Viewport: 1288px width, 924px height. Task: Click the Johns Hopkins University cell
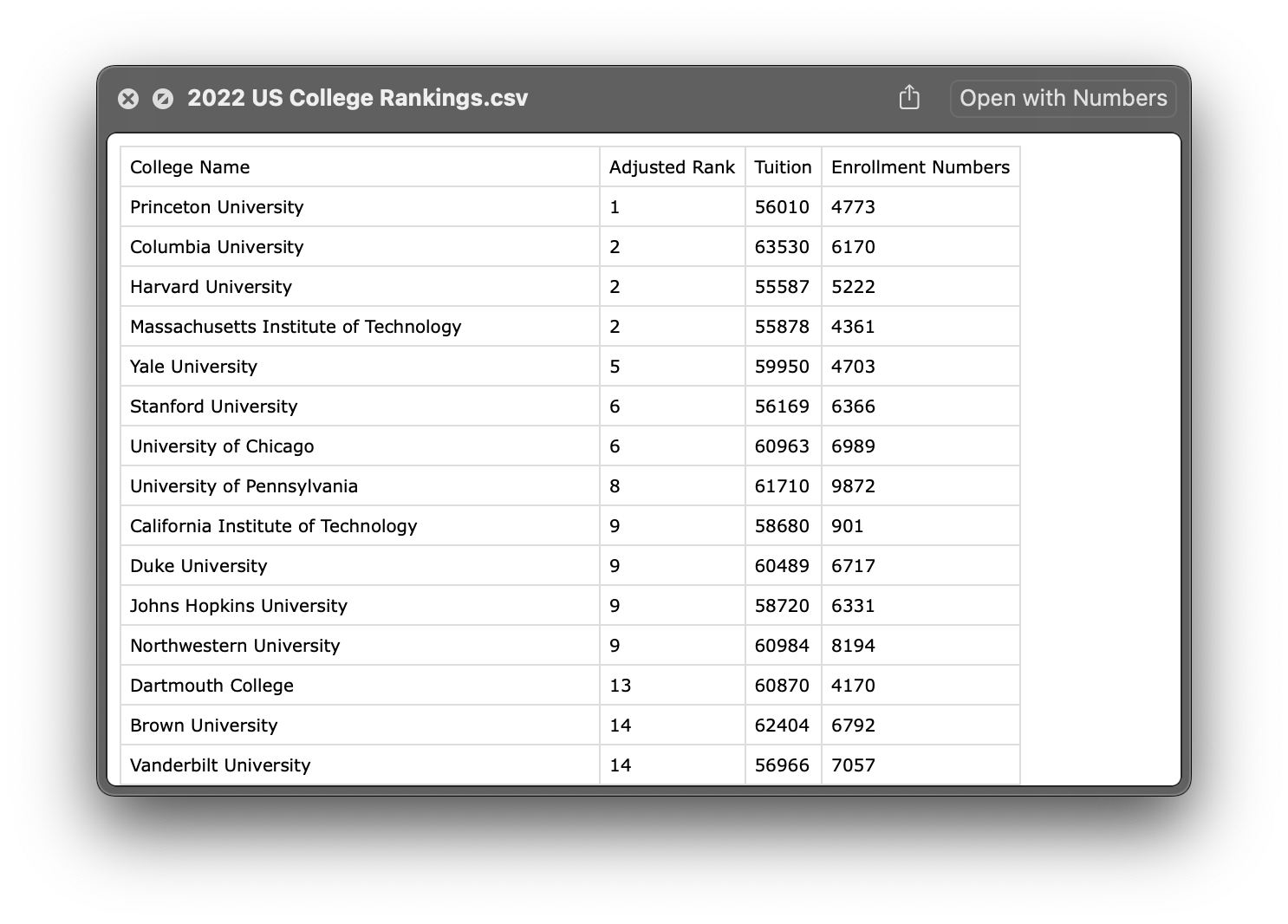238,606
